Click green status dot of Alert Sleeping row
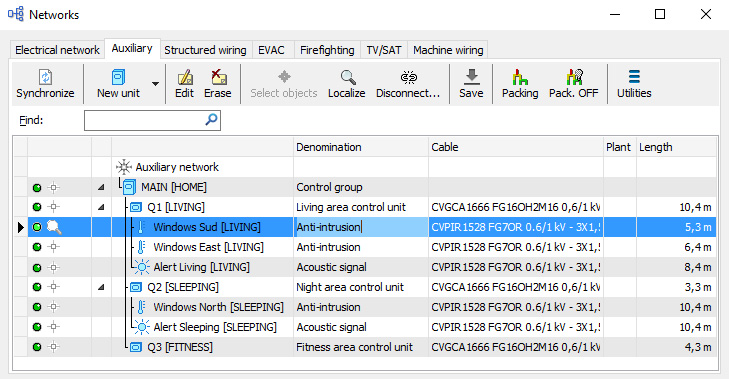Viewport: 729px width, 379px height. 37,327
